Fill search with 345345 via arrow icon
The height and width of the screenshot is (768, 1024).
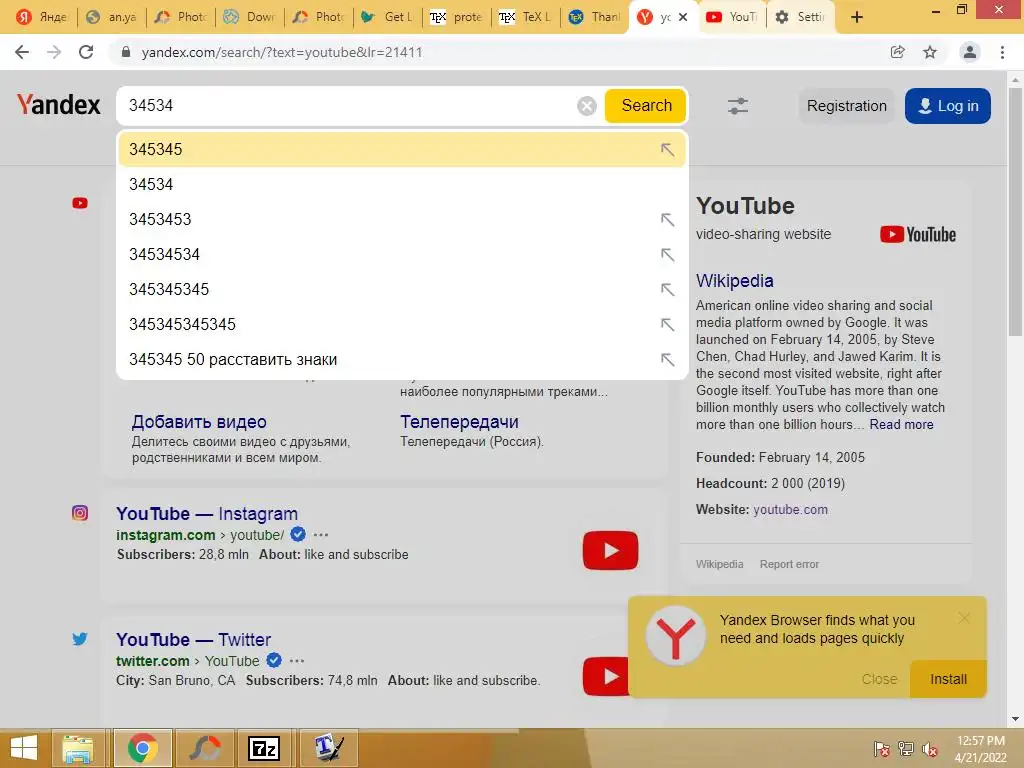coord(667,150)
